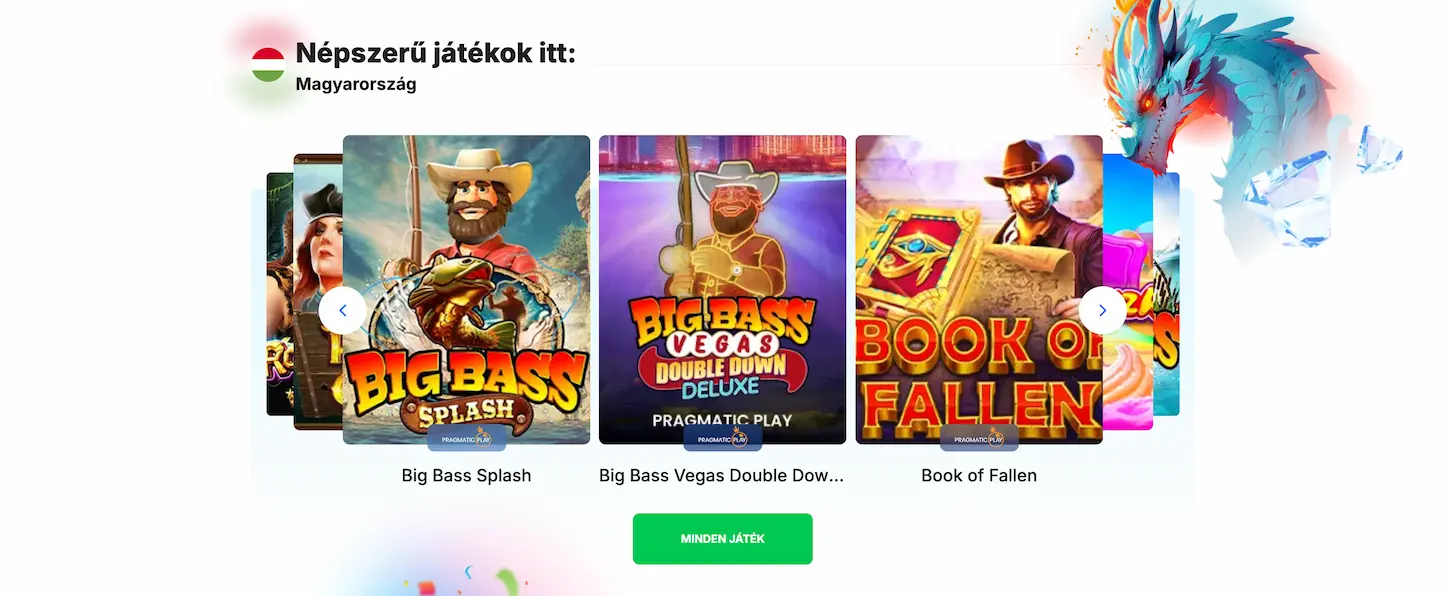Select the leftmost hidden dark game card
Image resolution: width=1450 pixels, height=596 pixels.
pyautogui.click(x=280, y=294)
